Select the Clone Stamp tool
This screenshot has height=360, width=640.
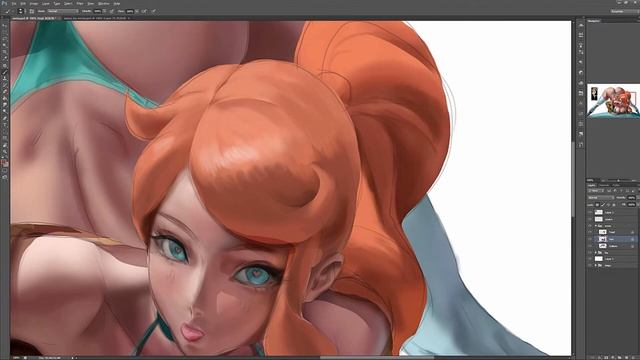pos(5,78)
